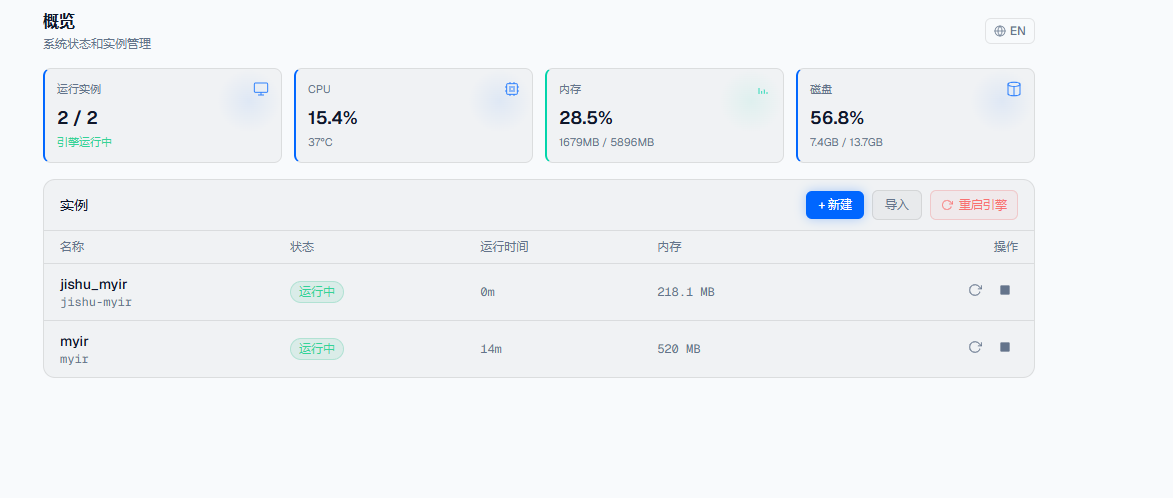Viewport: 1173px width, 498px height.
Task: Create a new instance with 新建
Action: (834, 205)
